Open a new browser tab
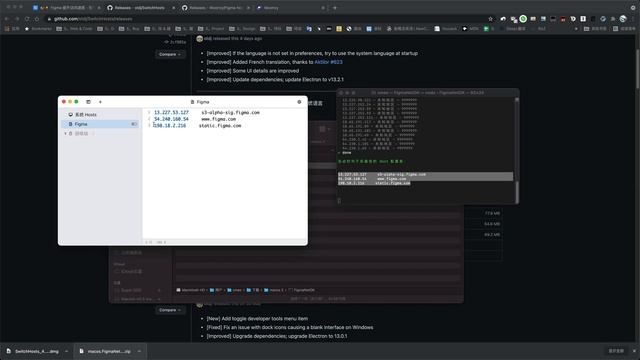 [335, 8]
